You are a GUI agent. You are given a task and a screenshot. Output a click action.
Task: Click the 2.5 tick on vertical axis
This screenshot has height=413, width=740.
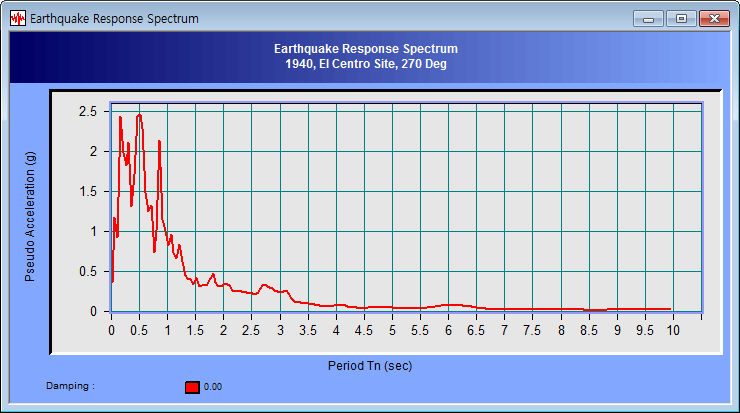87,112
